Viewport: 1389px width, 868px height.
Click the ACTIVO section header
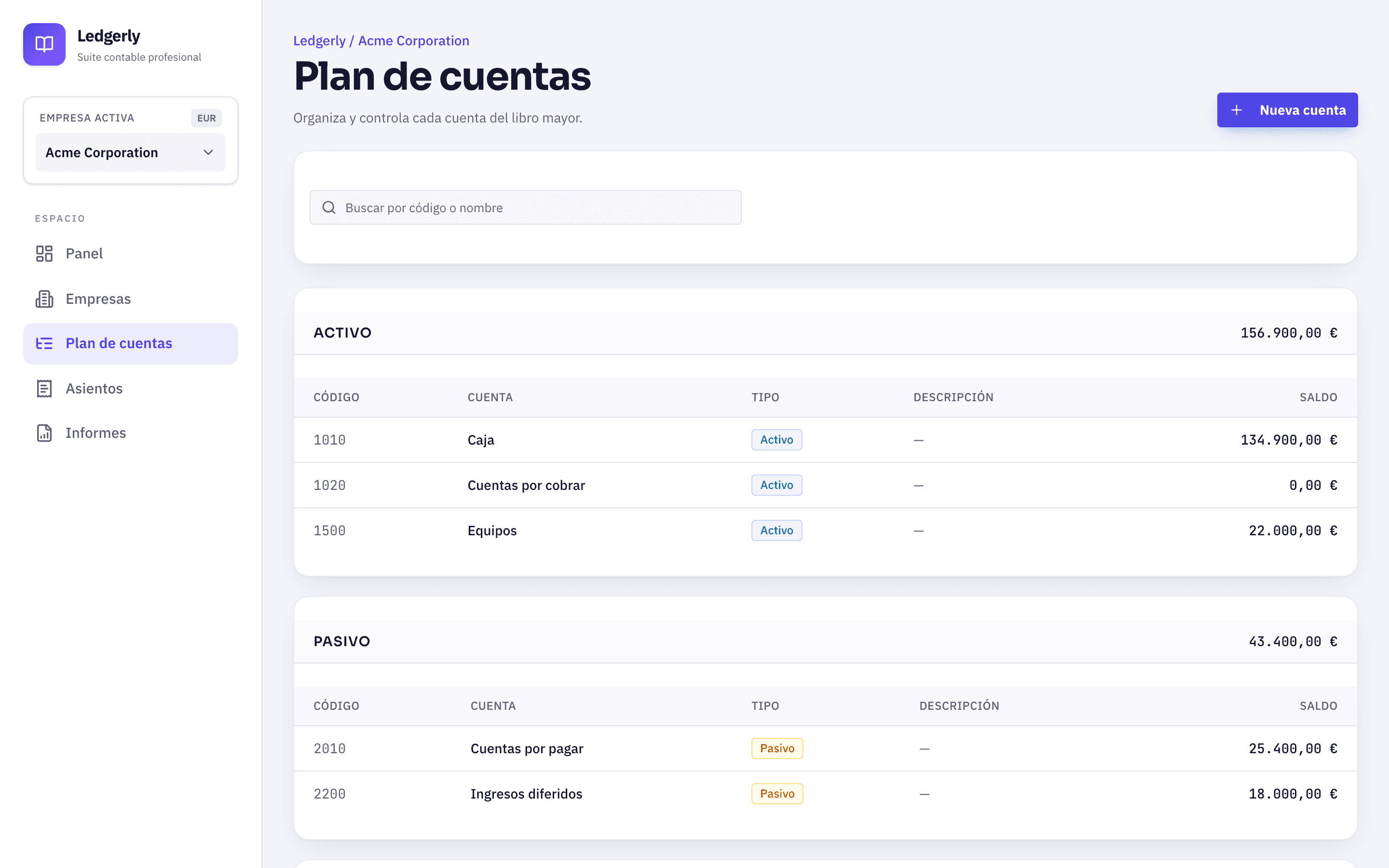point(342,333)
